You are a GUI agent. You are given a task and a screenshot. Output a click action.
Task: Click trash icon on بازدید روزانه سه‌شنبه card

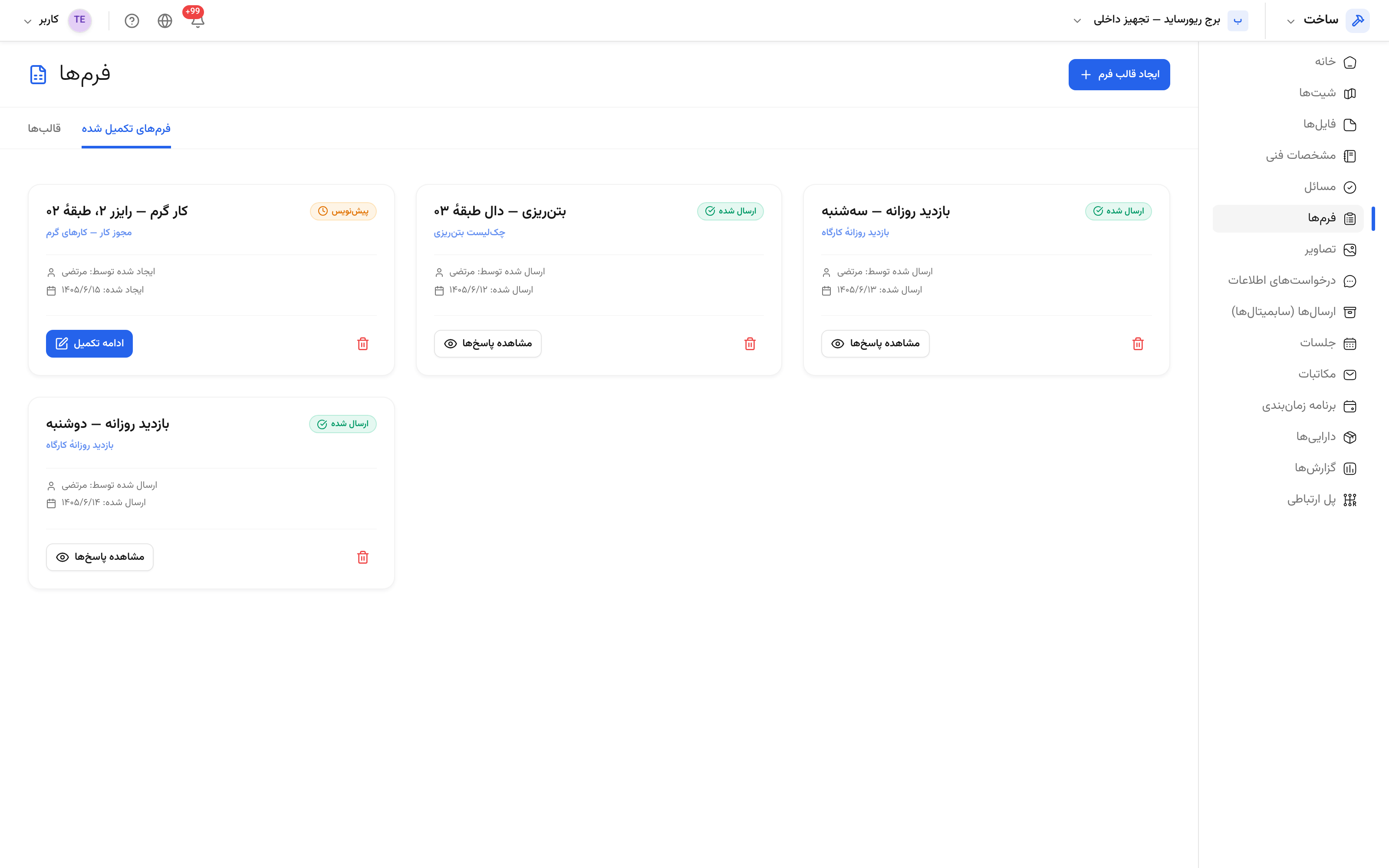(x=1138, y=343)
